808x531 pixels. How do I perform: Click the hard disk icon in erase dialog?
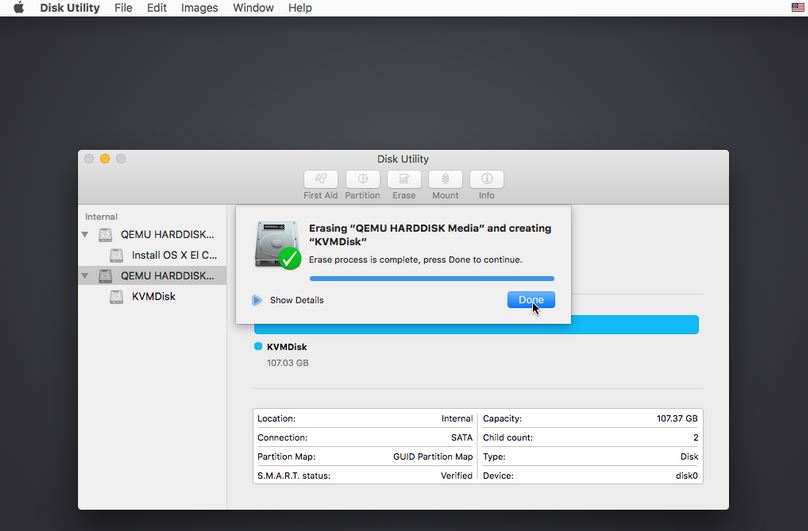point(277,245)
